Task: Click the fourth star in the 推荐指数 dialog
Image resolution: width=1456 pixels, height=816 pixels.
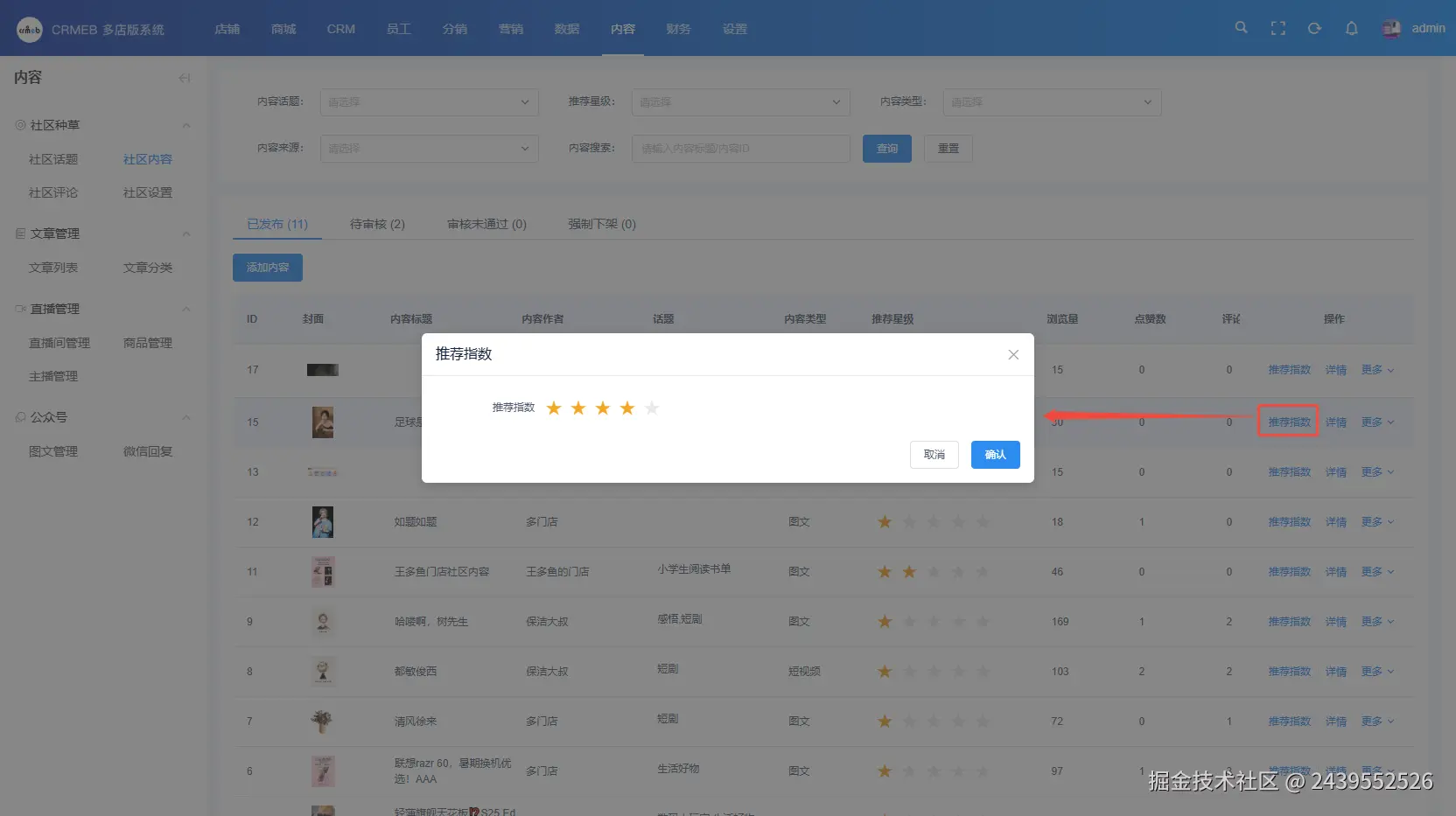Action: (x=627, y=408)
